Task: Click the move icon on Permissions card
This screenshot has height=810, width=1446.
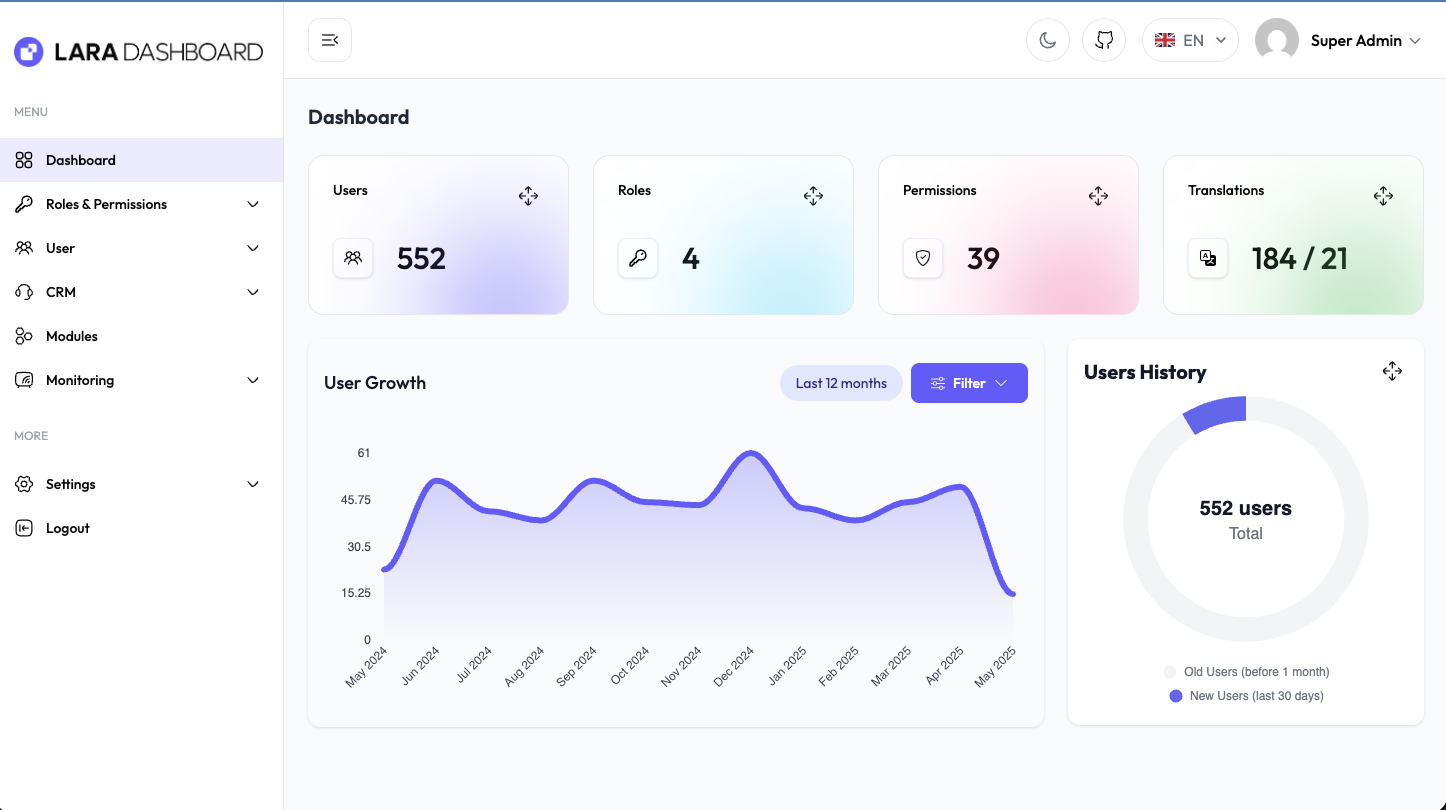Action: point(1098,196)
